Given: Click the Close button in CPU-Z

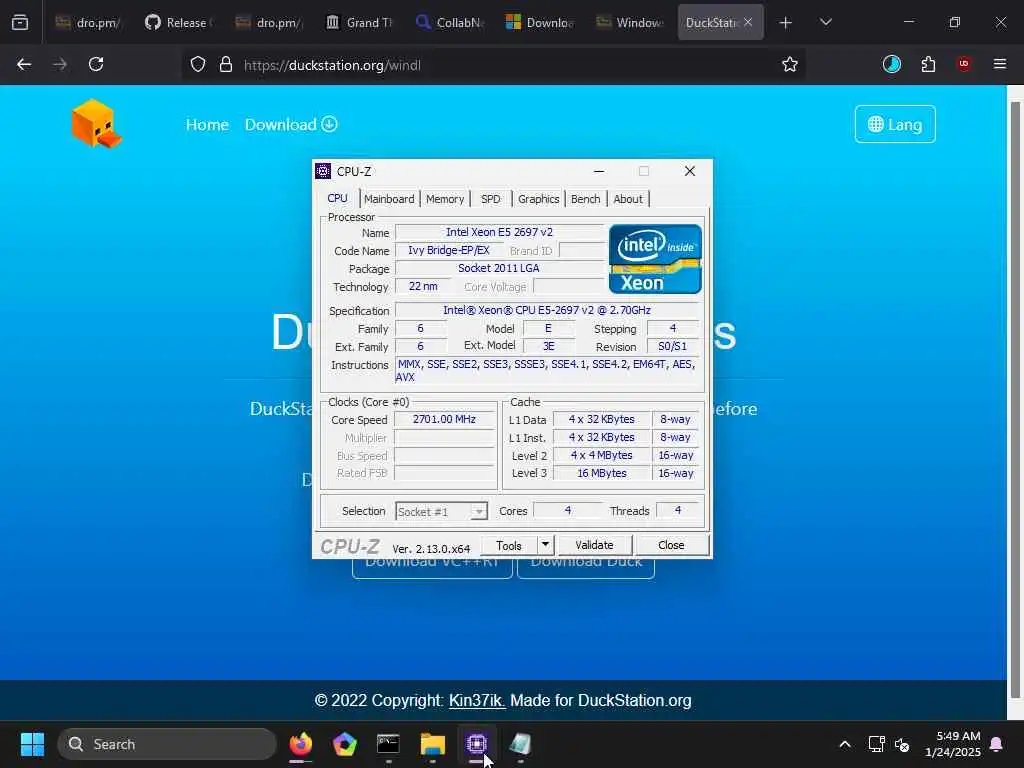Looking at the screenshot, I should pyautogui.click(x=671, y=545).
